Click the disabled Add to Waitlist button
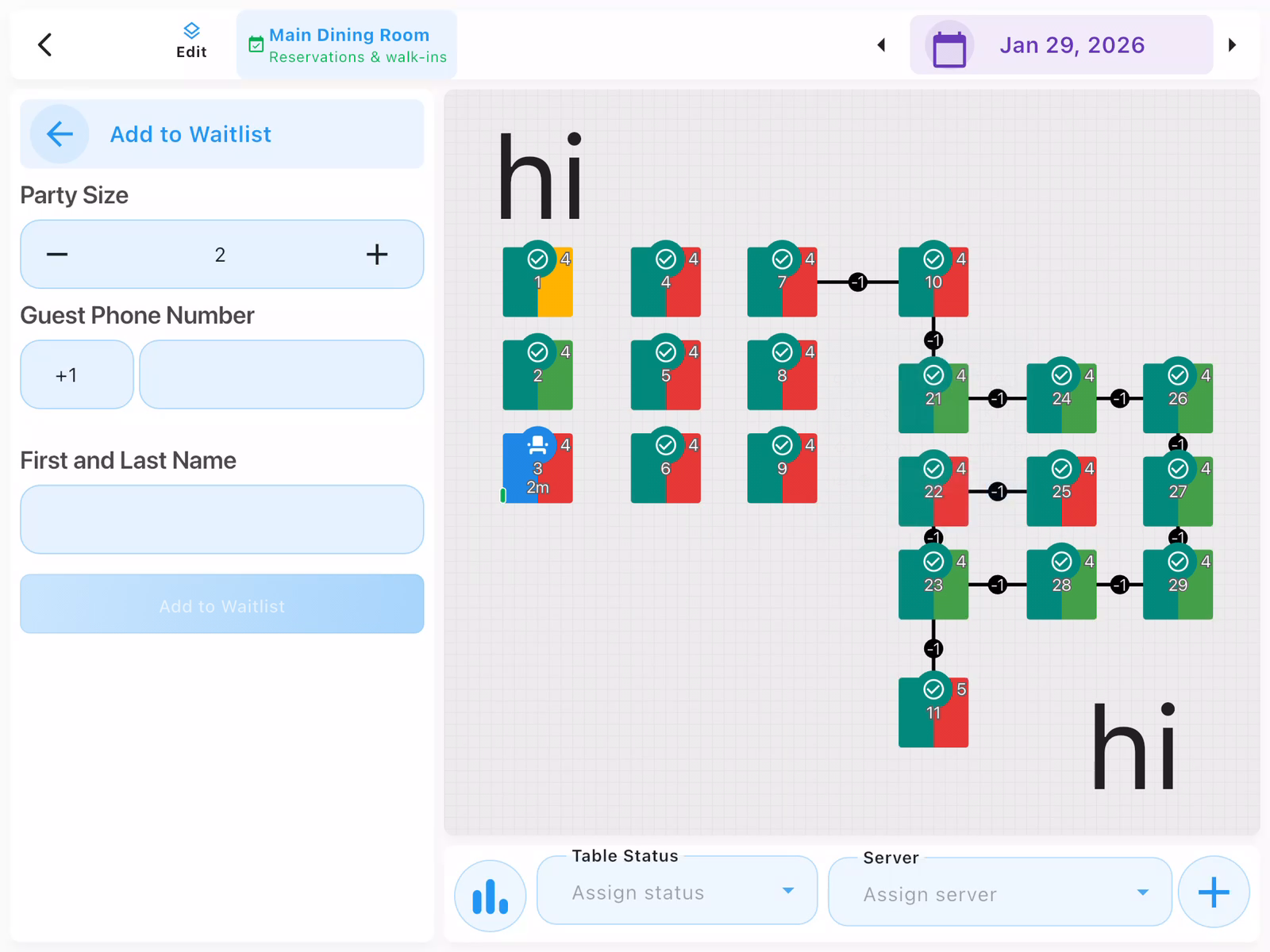 pos(221,605)
